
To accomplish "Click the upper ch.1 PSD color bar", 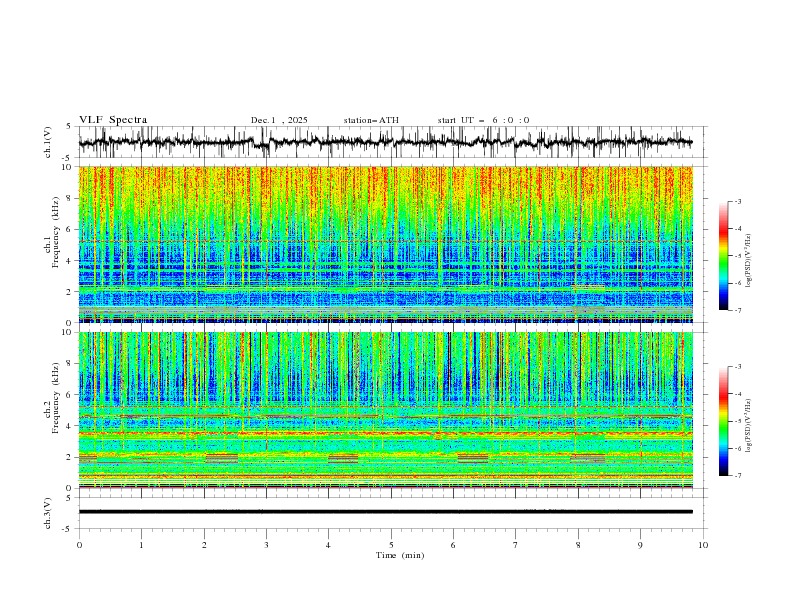I will point(723,256).
